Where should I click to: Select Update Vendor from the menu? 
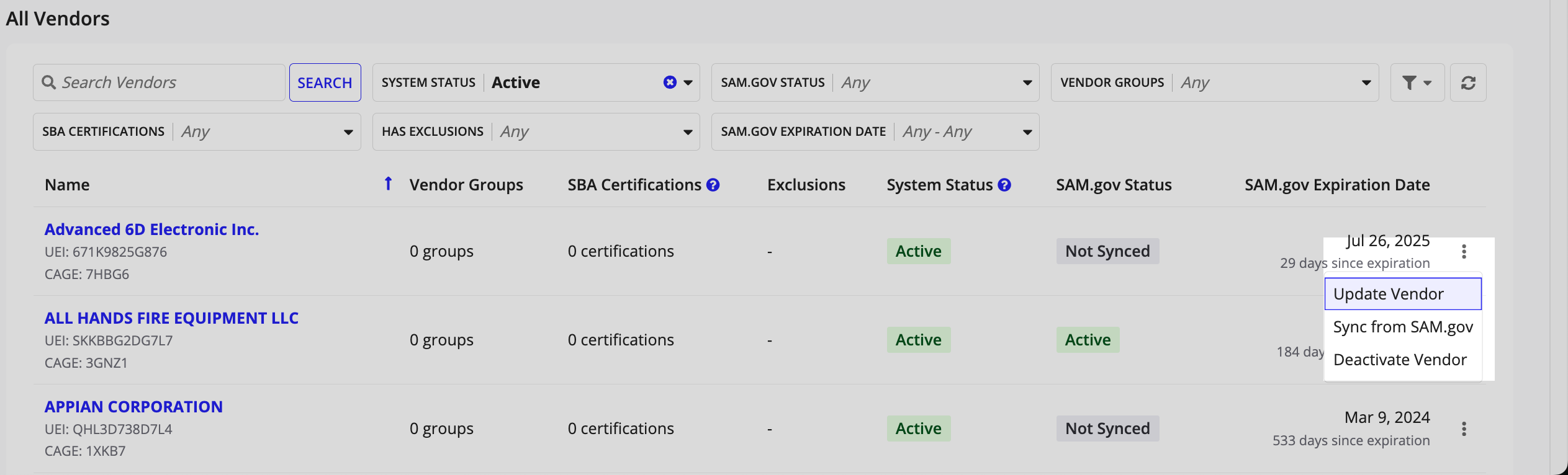[1403, 294]
